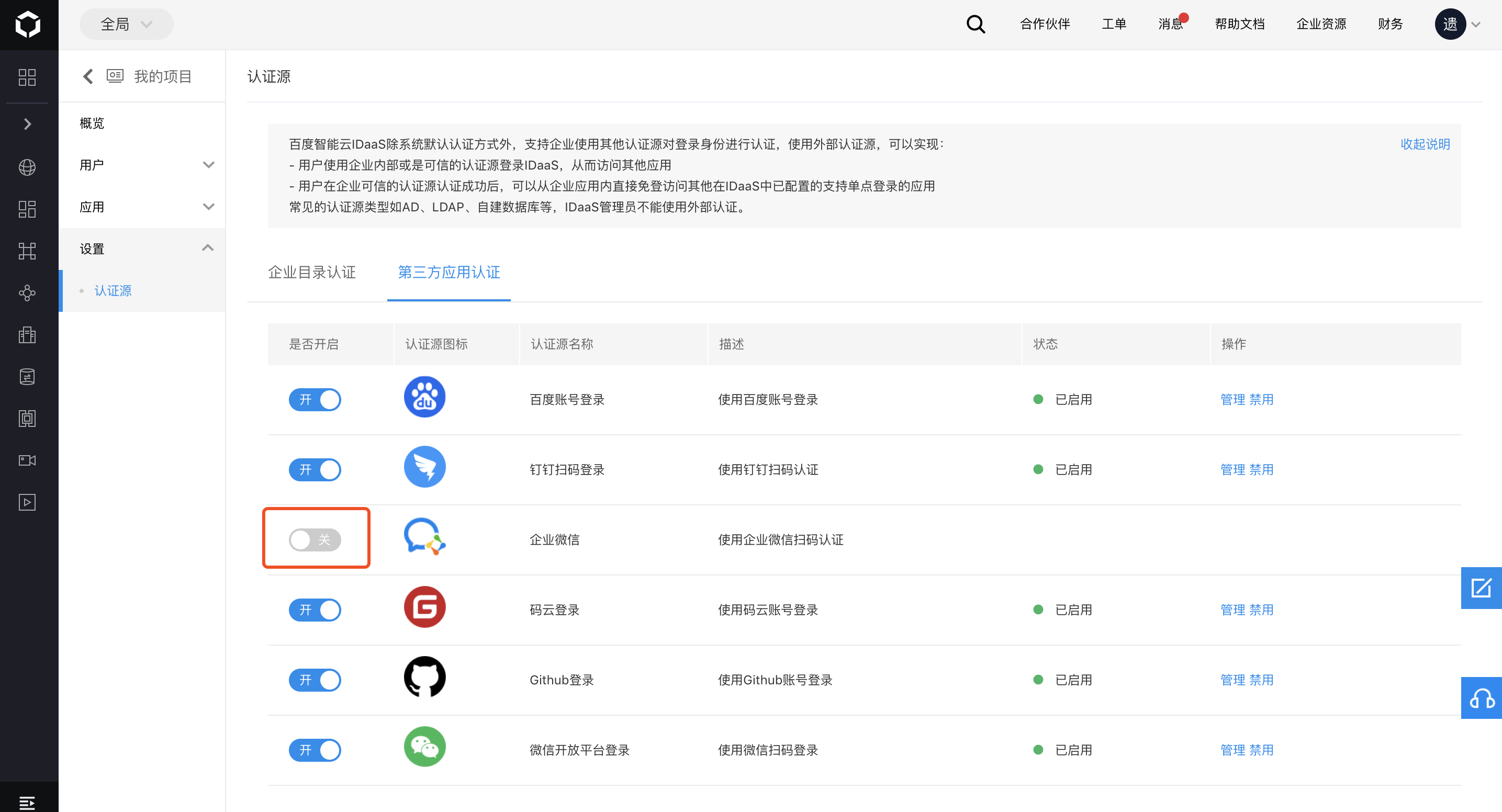
Task: Open the floating feedback edit button
Action: click(x=1481, y=588)
